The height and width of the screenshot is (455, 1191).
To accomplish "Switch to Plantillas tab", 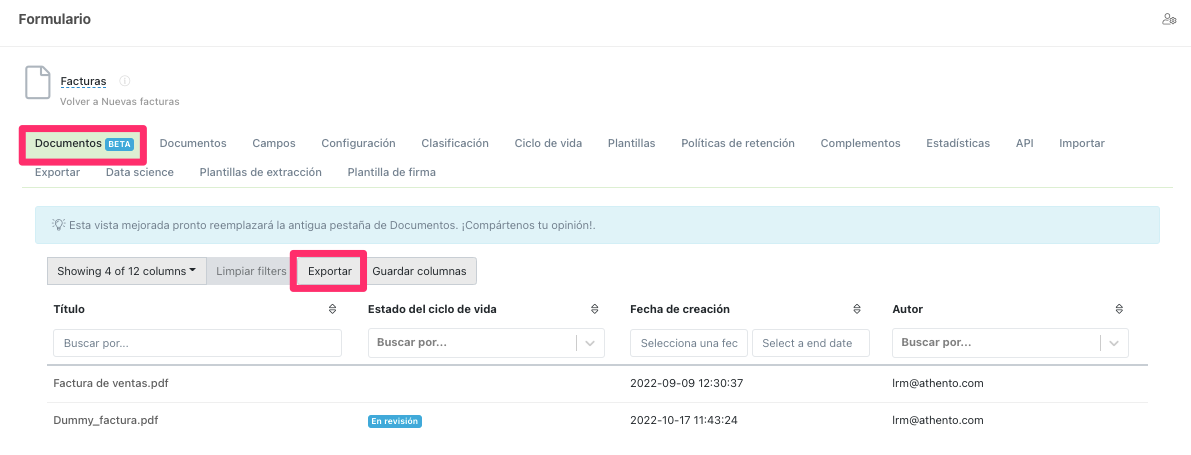I will (631, 143).
